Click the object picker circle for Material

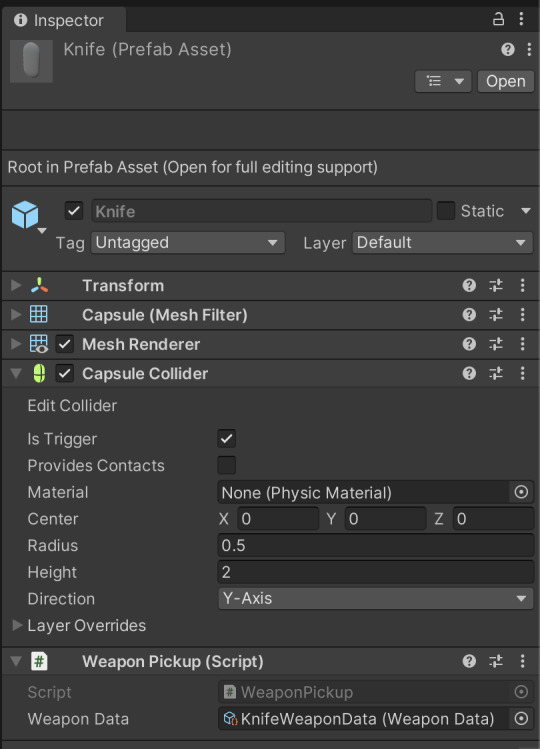[x=521, y=492]
